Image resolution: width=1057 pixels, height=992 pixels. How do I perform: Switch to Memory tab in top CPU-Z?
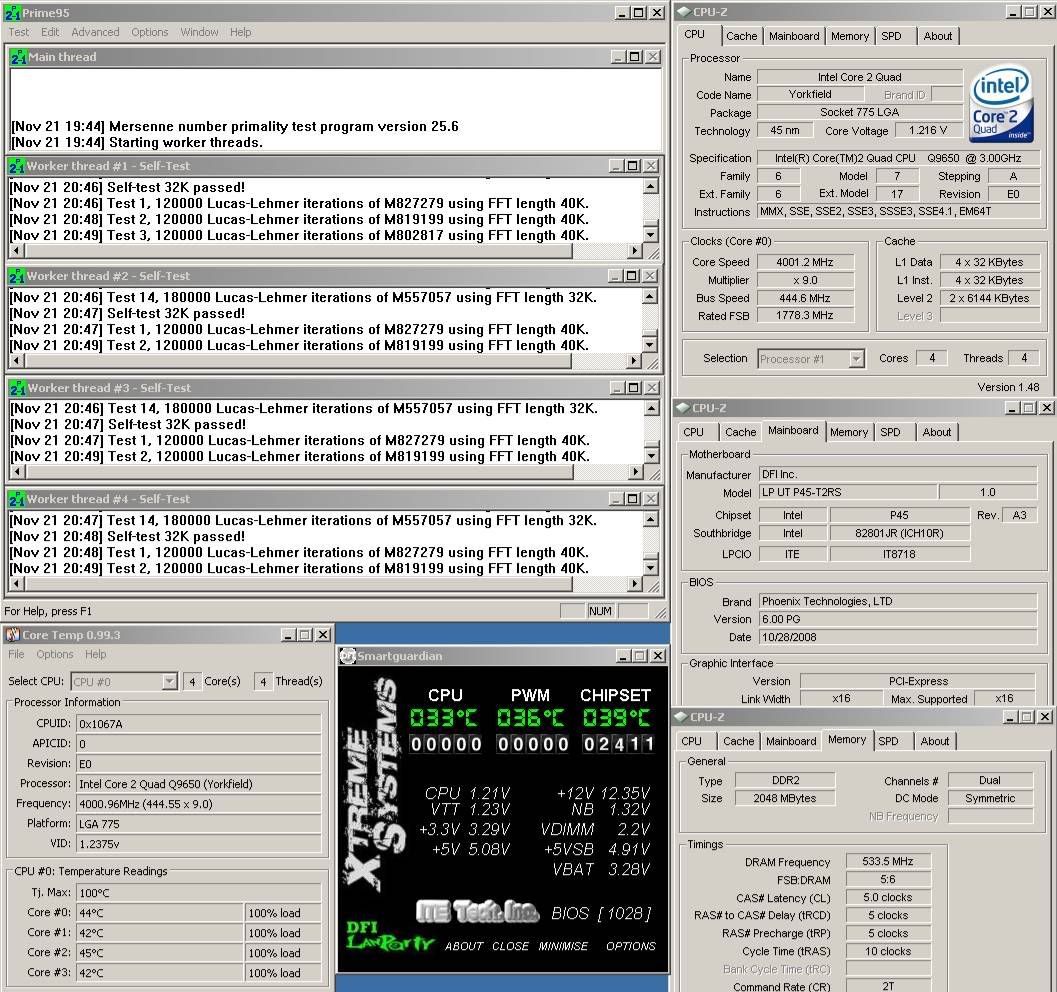(849, 36)
